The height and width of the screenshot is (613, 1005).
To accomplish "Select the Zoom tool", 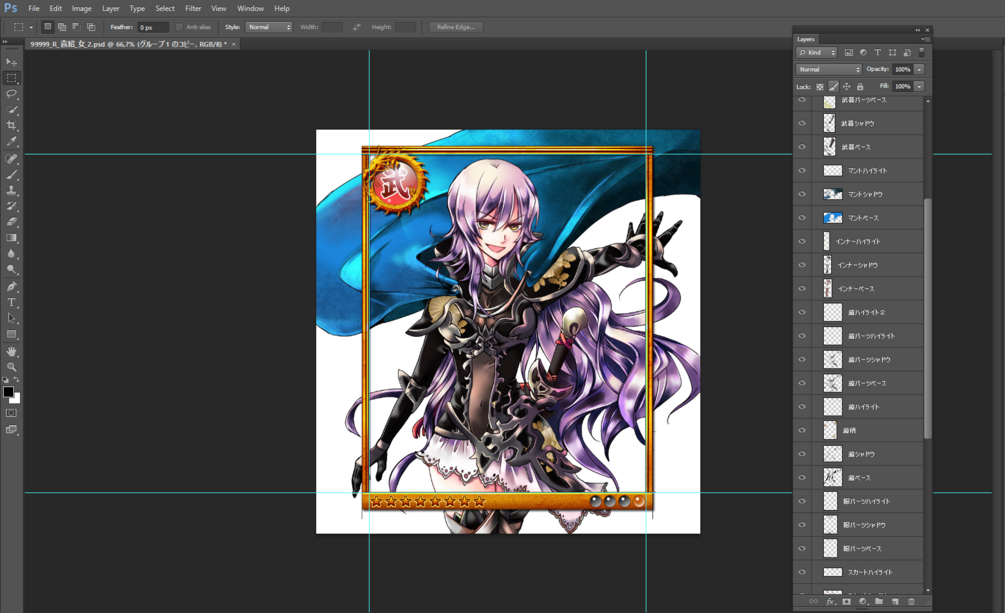I will [12, 367].
